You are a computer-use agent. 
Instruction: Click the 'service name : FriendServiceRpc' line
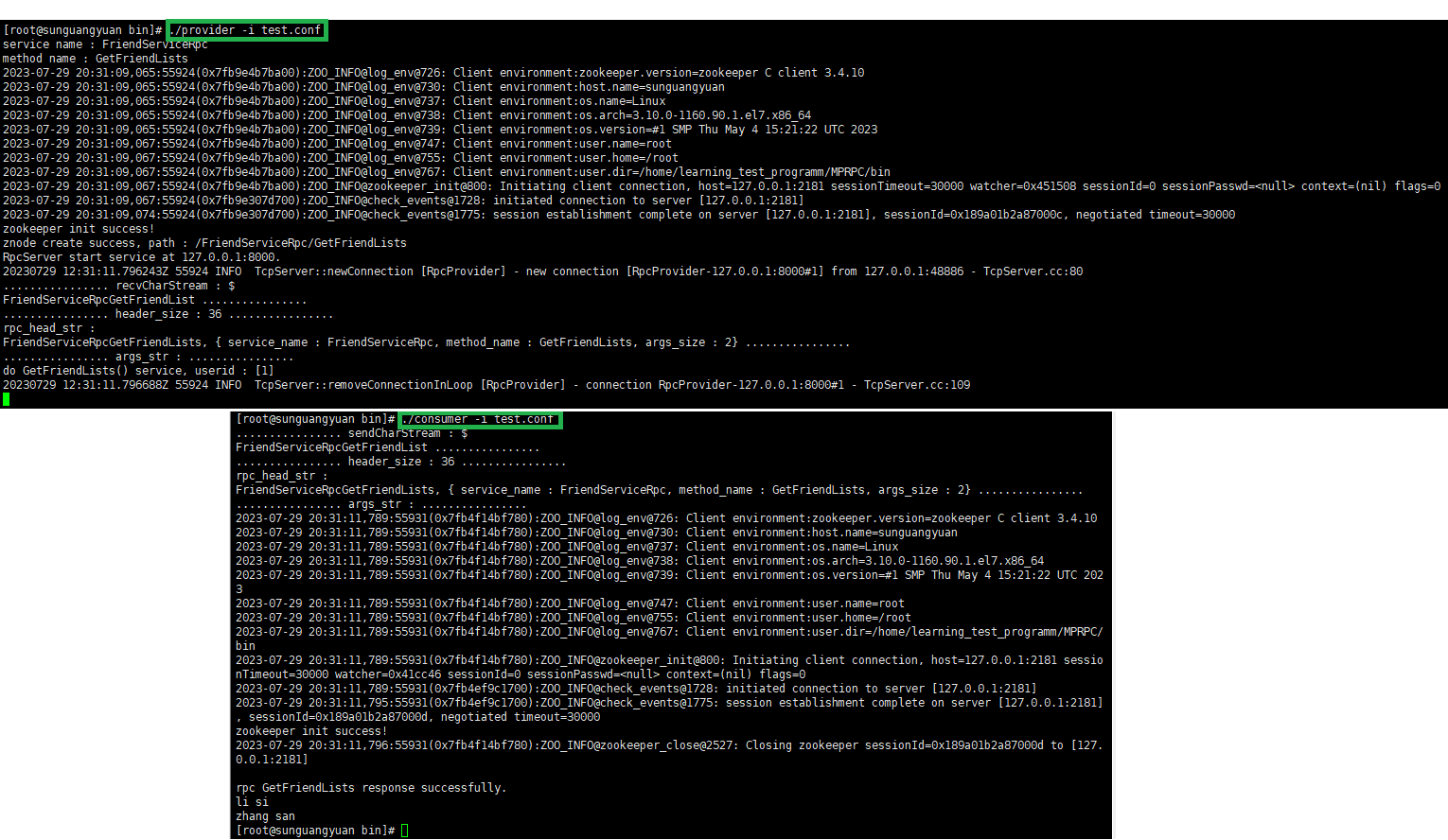pyautogui.click(x=105, y=44)
